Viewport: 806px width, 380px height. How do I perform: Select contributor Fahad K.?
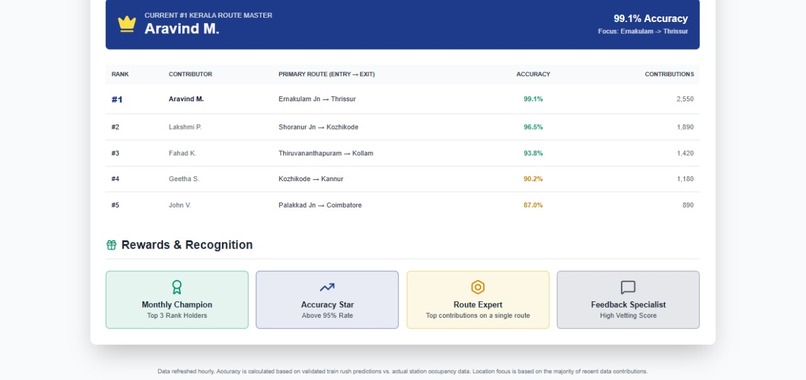pyautogui.click(x=182, y=153)
